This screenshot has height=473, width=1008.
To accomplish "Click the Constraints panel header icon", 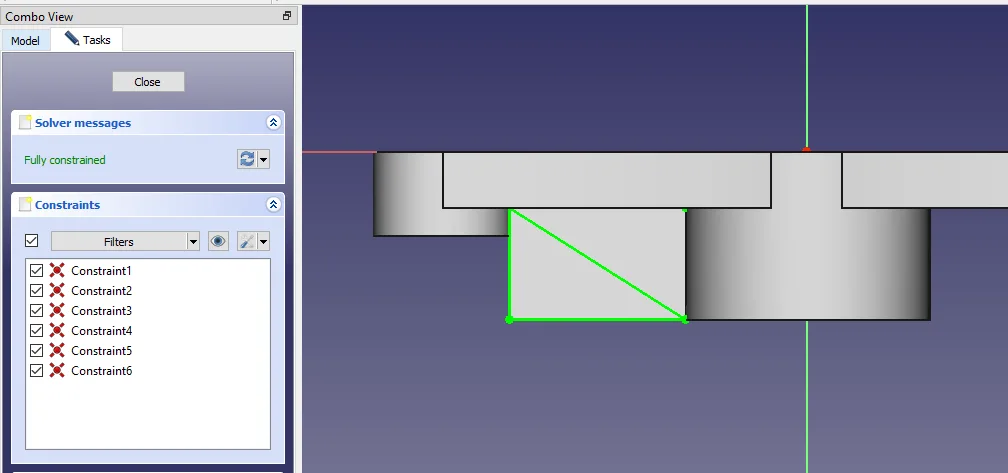I will [25, 205].
